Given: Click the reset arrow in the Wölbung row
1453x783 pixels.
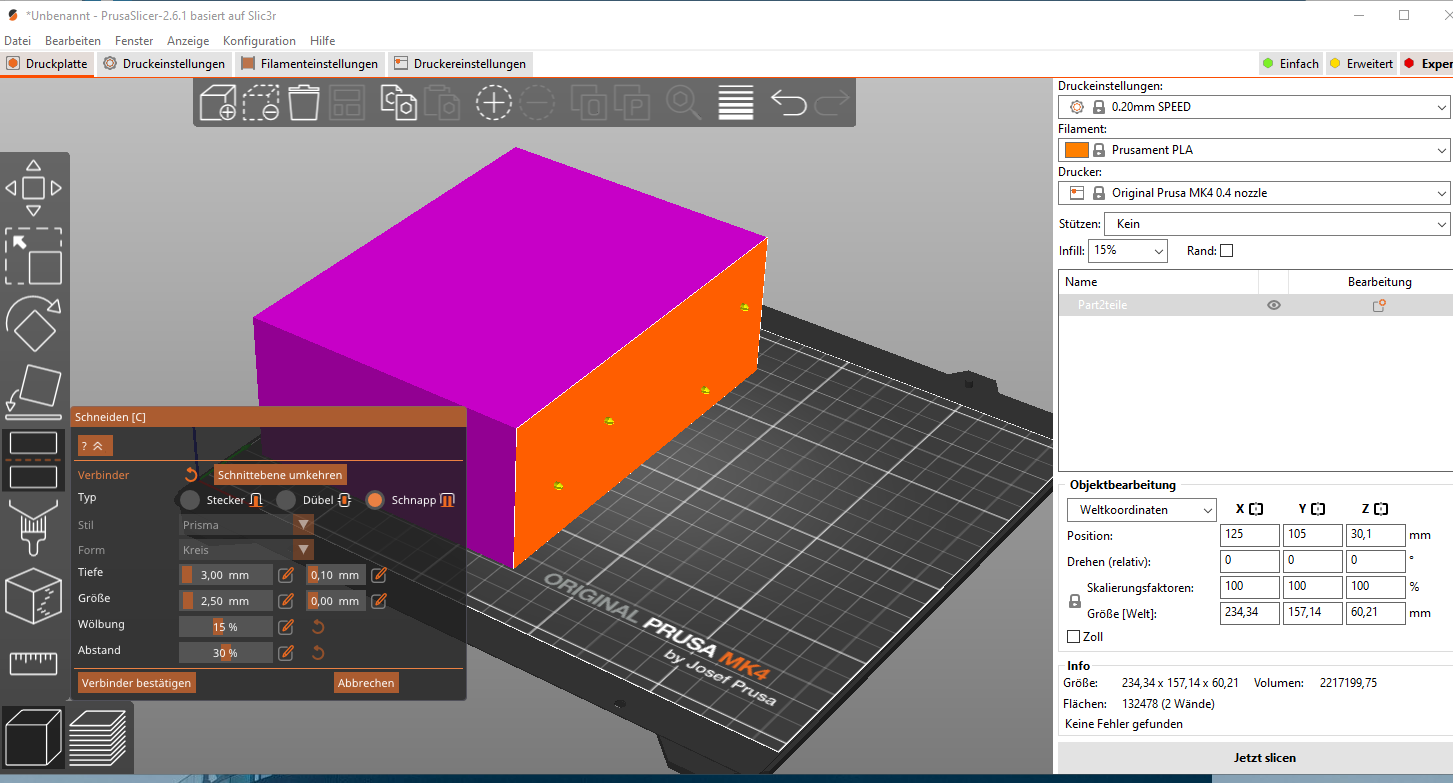Looking at the screenshot, I should click(x=318, y=627).
